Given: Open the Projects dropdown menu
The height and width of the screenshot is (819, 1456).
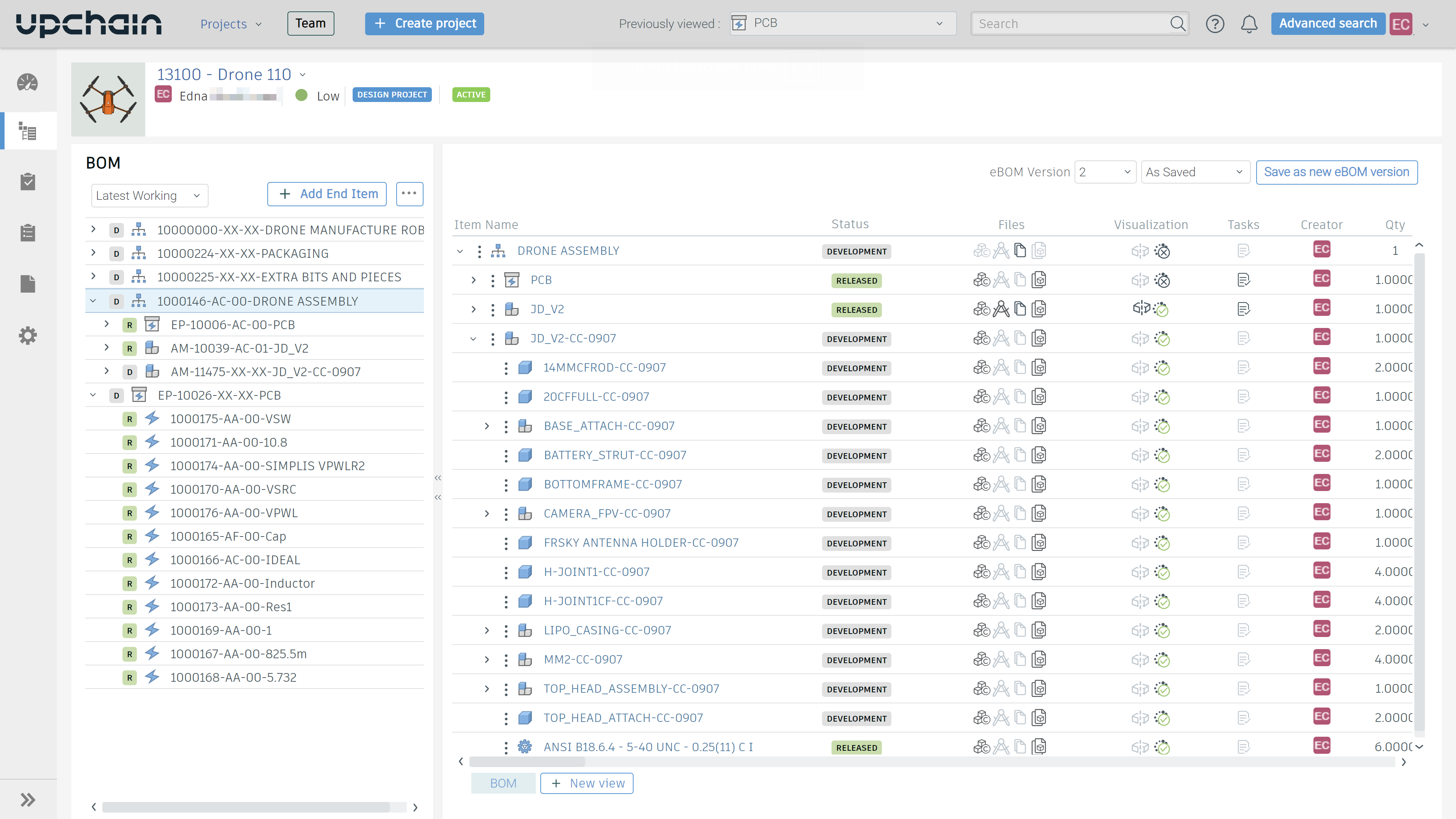Looking at the screenshot, I should click(231, 24).
